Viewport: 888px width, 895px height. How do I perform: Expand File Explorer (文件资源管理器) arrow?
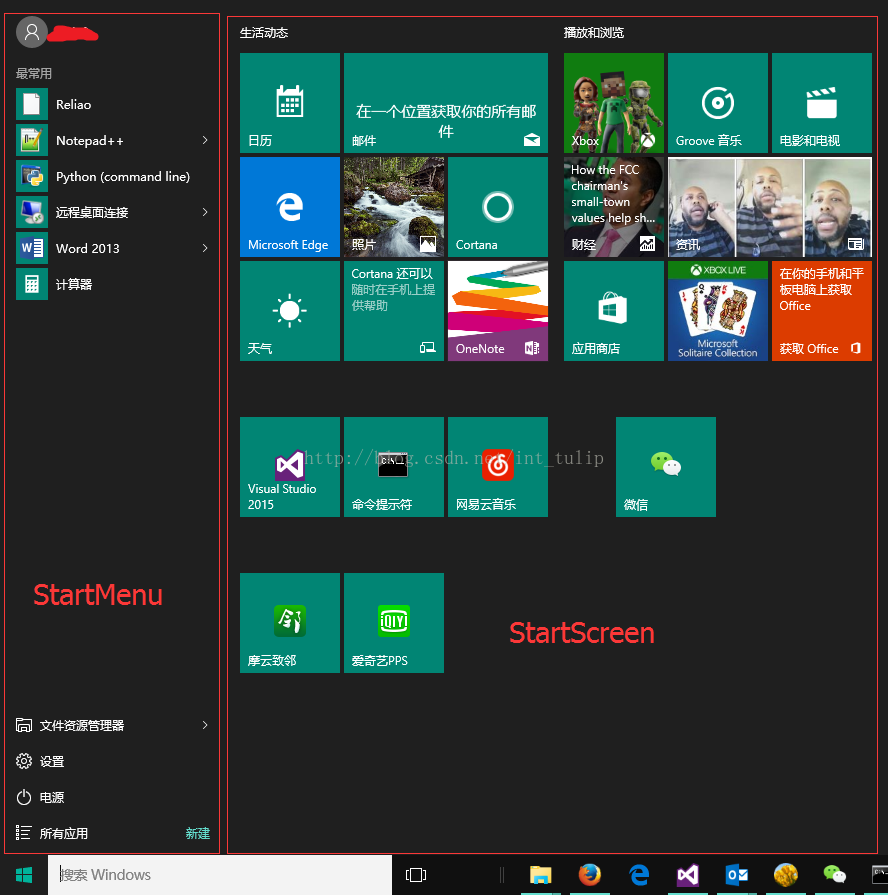pyautogui.click(x=205, y=725)
